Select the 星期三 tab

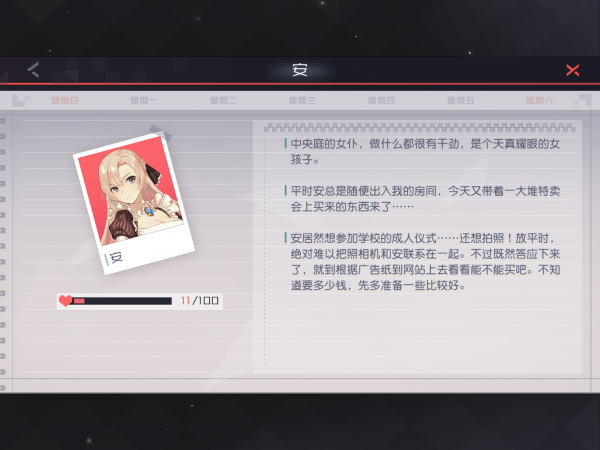[x=302, y=101]
